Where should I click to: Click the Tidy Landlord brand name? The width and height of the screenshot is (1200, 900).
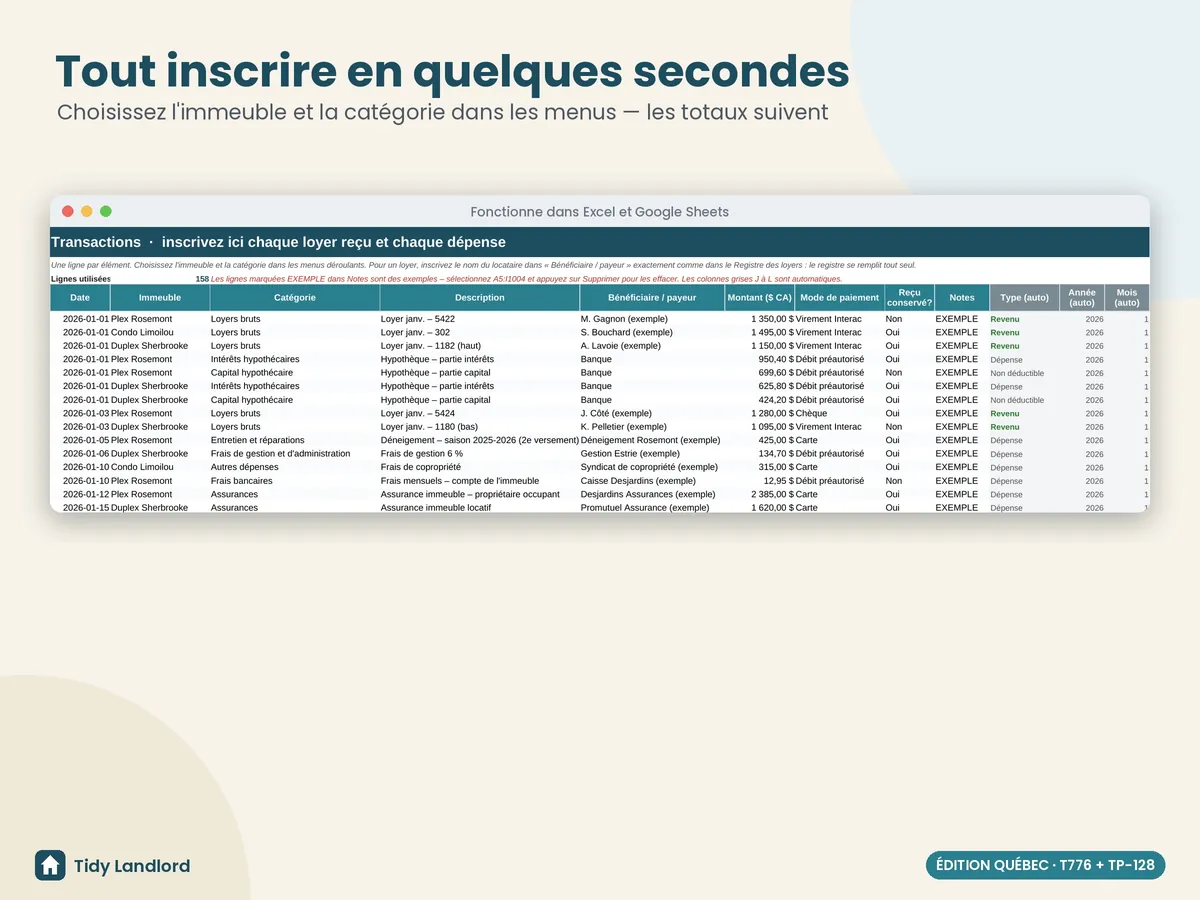132,866
